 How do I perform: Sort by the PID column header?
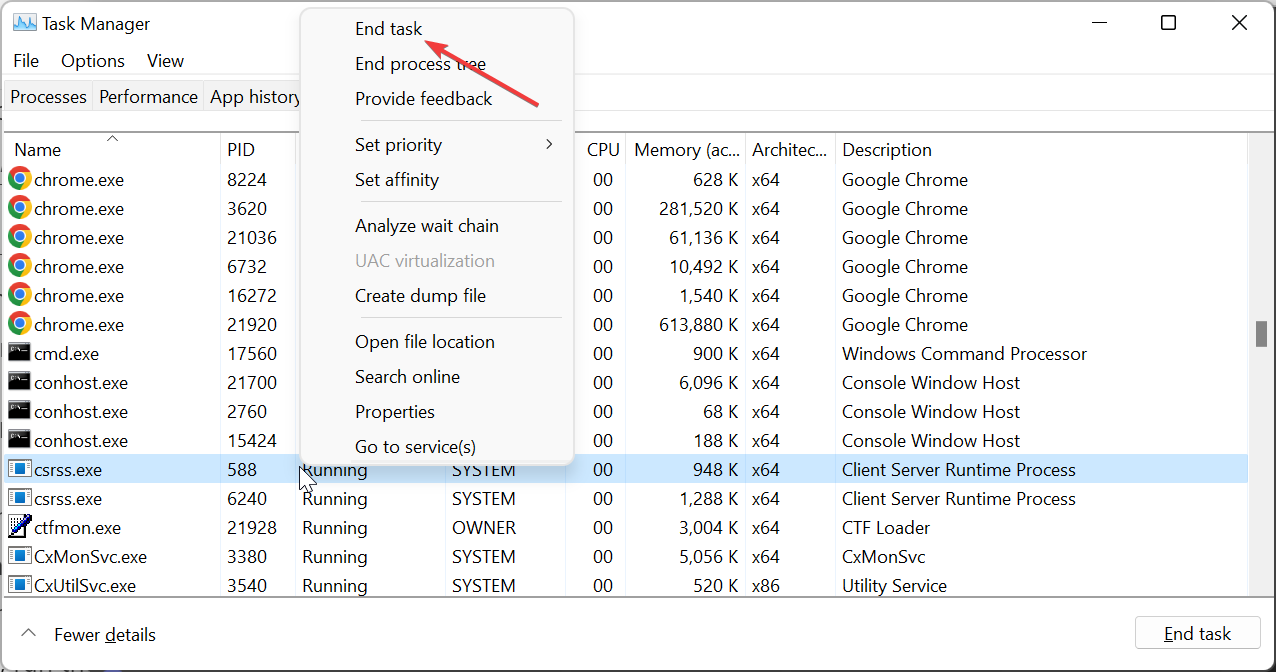tap(241, 150)
